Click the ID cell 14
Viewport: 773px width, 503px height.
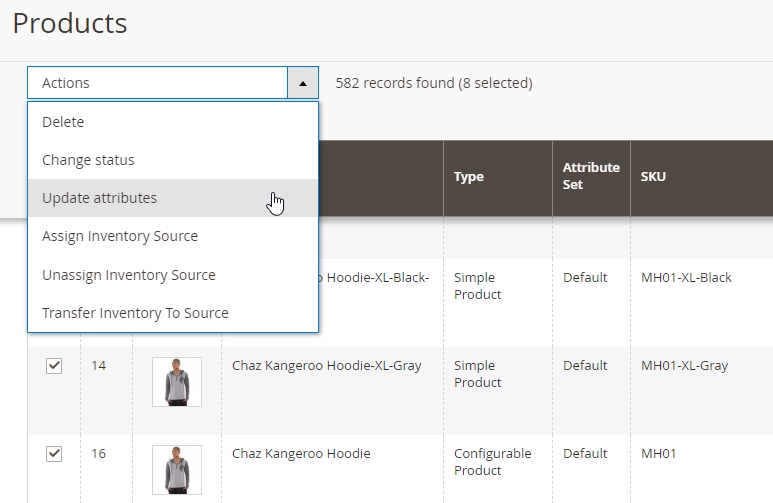pyautogui.click(x=99, y=365)
